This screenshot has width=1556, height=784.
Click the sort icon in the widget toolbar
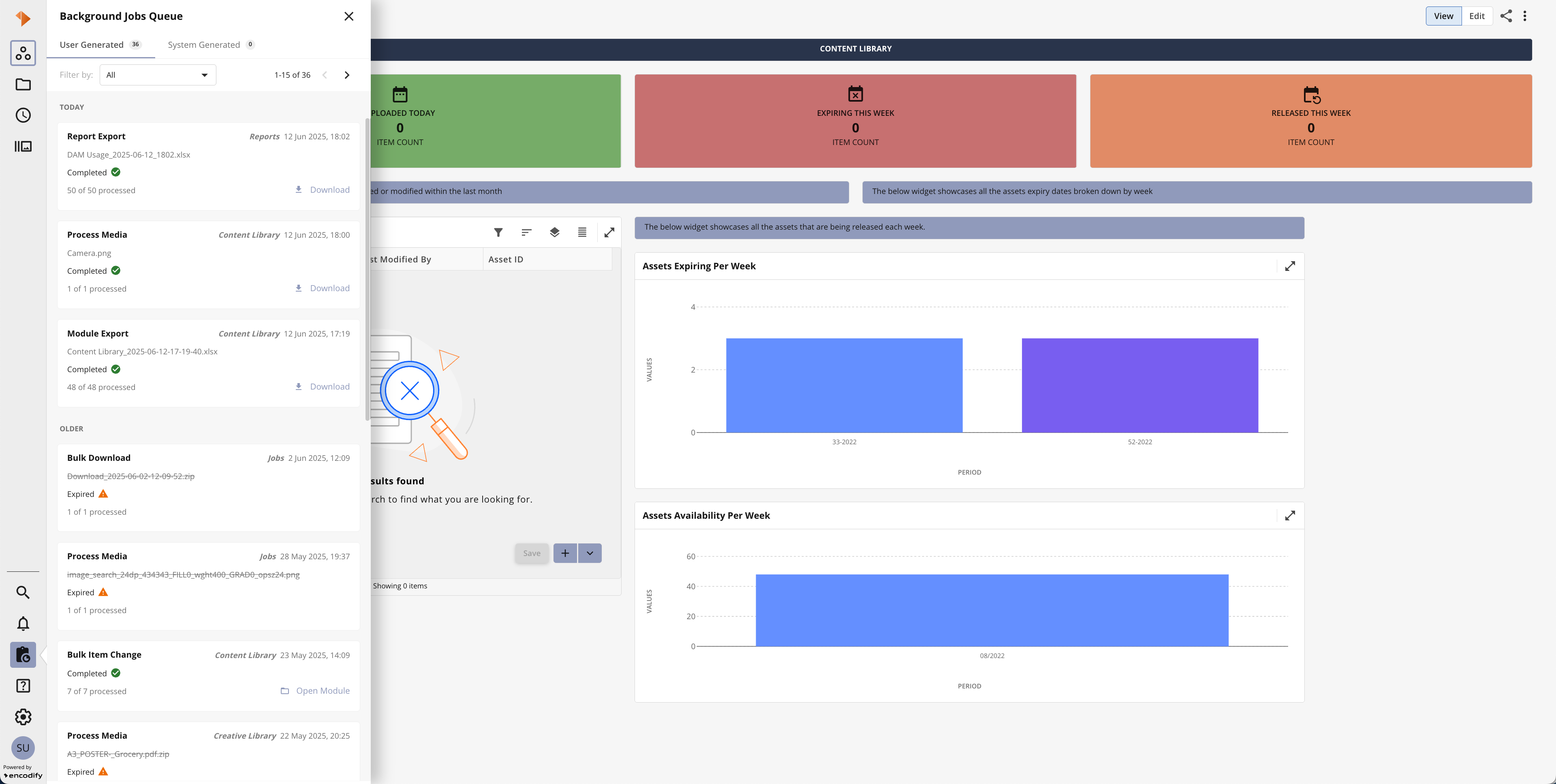(526, 232)
